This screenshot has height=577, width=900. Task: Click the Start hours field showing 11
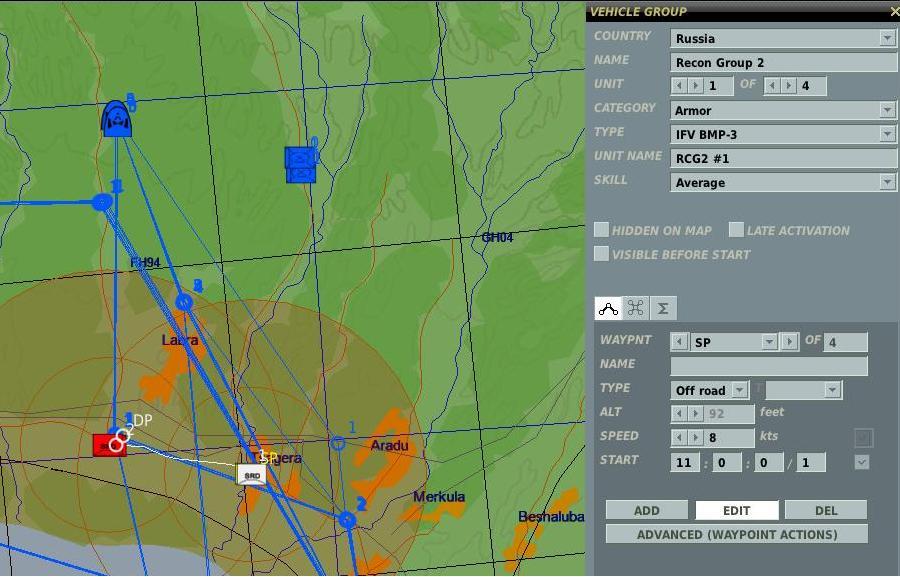(x=685, y=462)
